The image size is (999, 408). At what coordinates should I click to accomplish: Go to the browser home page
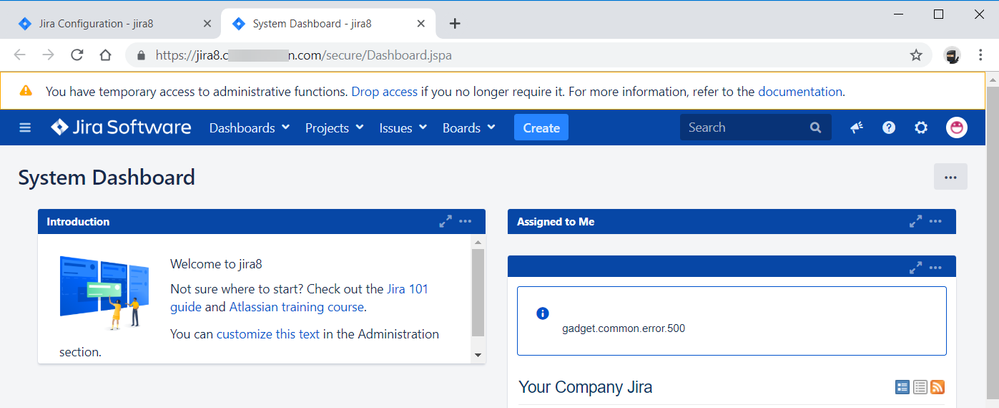(106, 55)
